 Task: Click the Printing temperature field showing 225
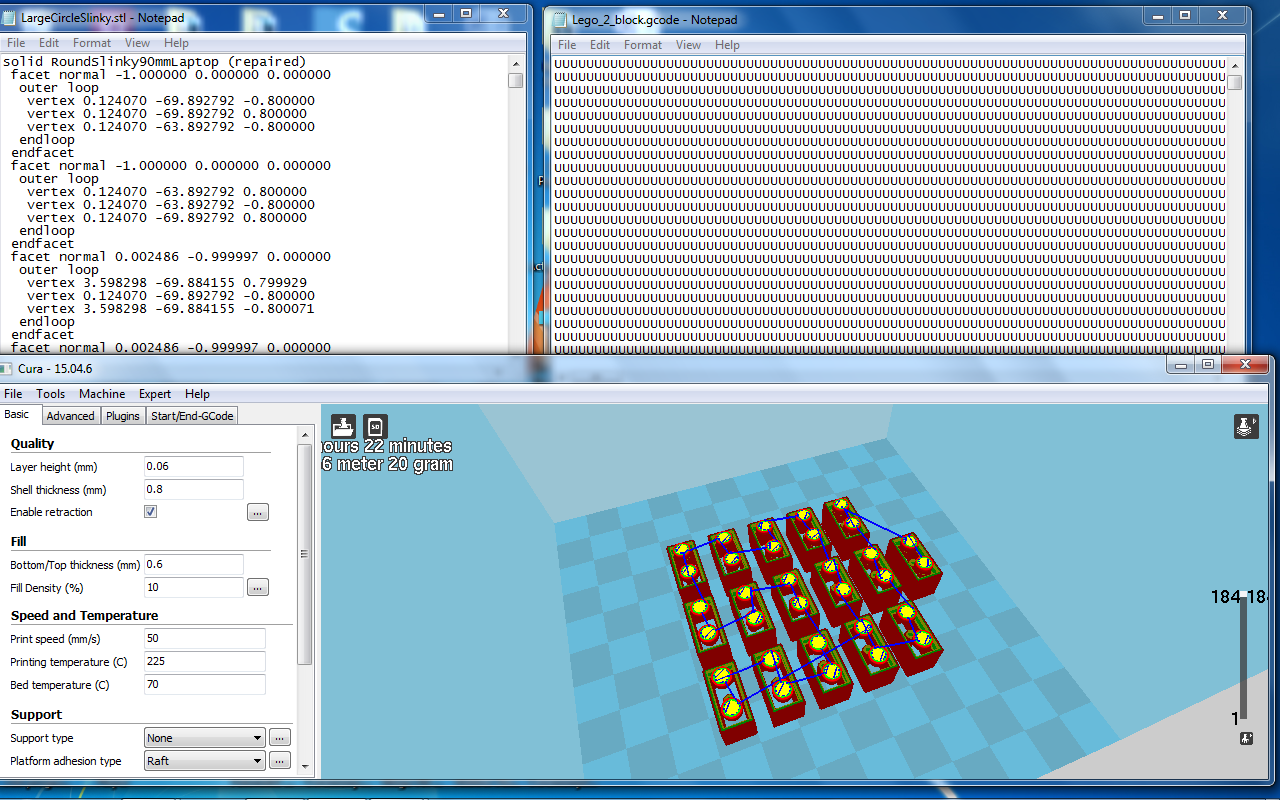click(205, 662)
